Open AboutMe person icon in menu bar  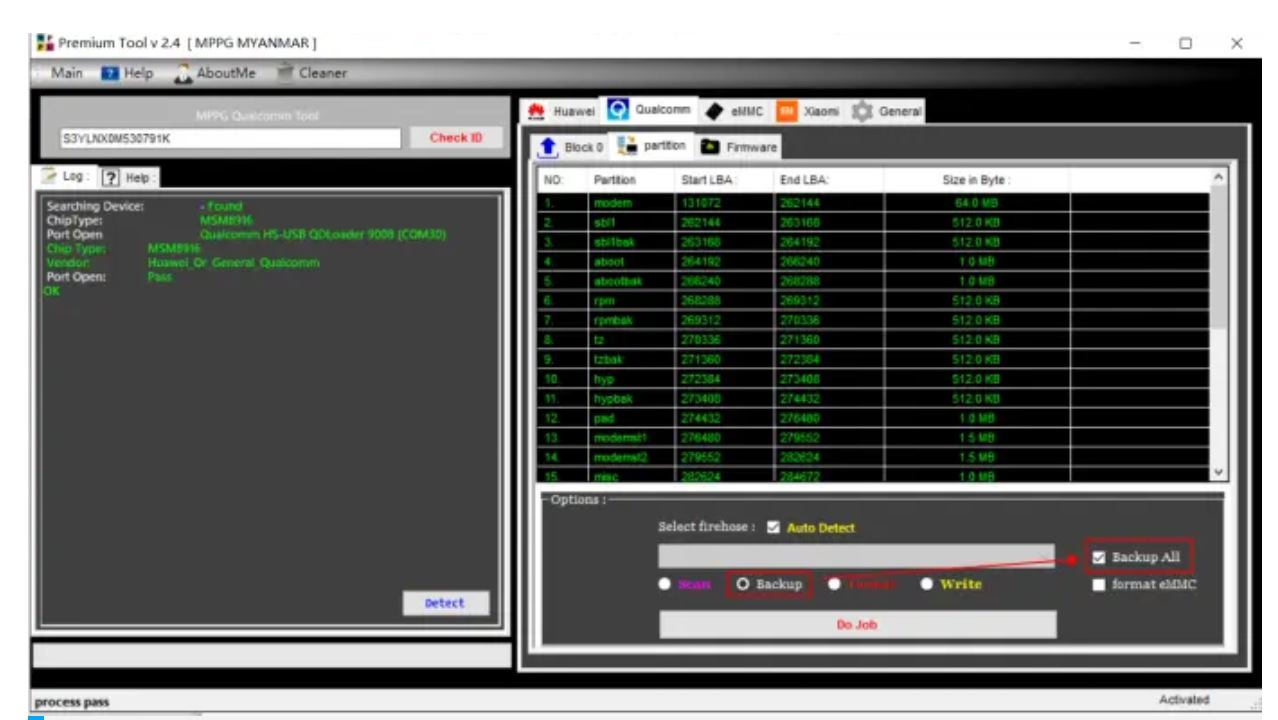click(183, 73)
